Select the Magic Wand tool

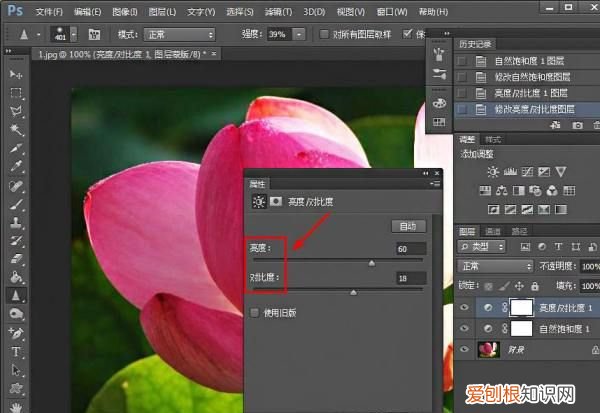pyautogui.click(x=16, y=129)
